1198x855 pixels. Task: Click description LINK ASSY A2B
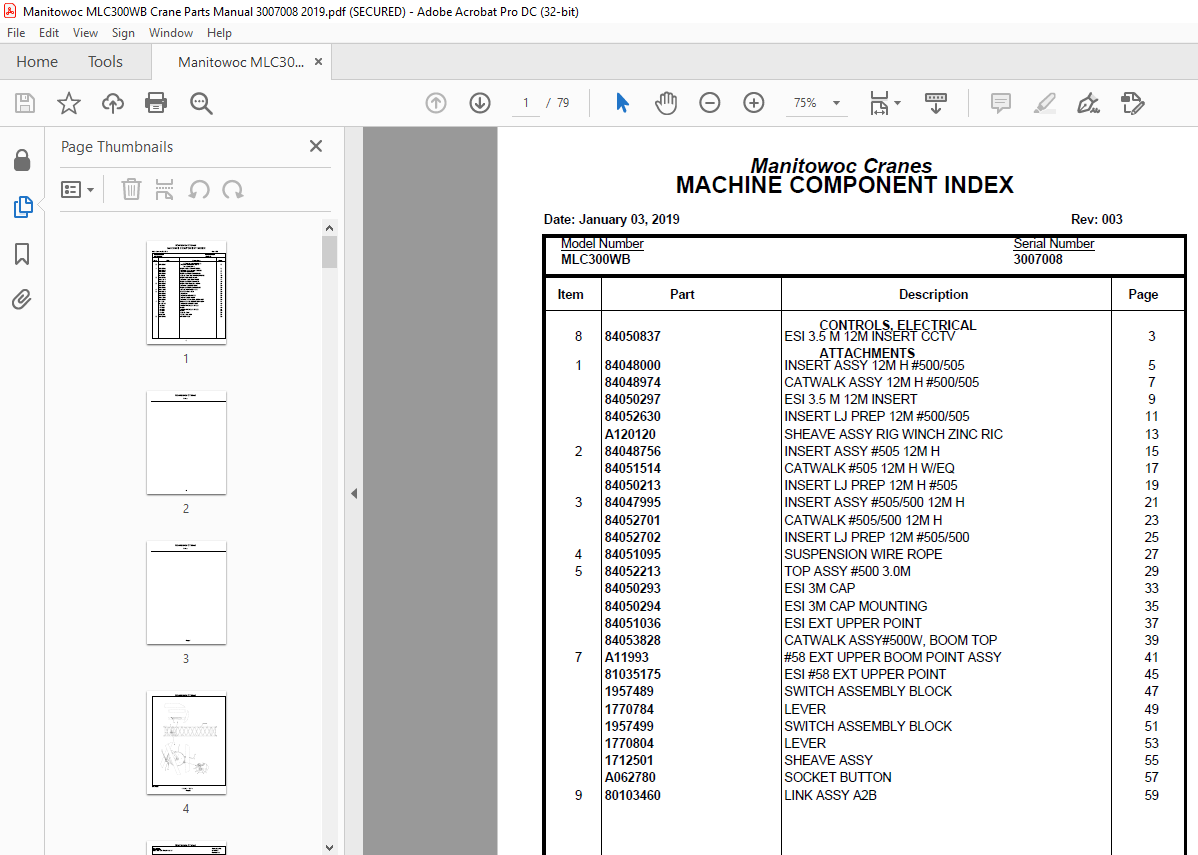tap(831, 795)
